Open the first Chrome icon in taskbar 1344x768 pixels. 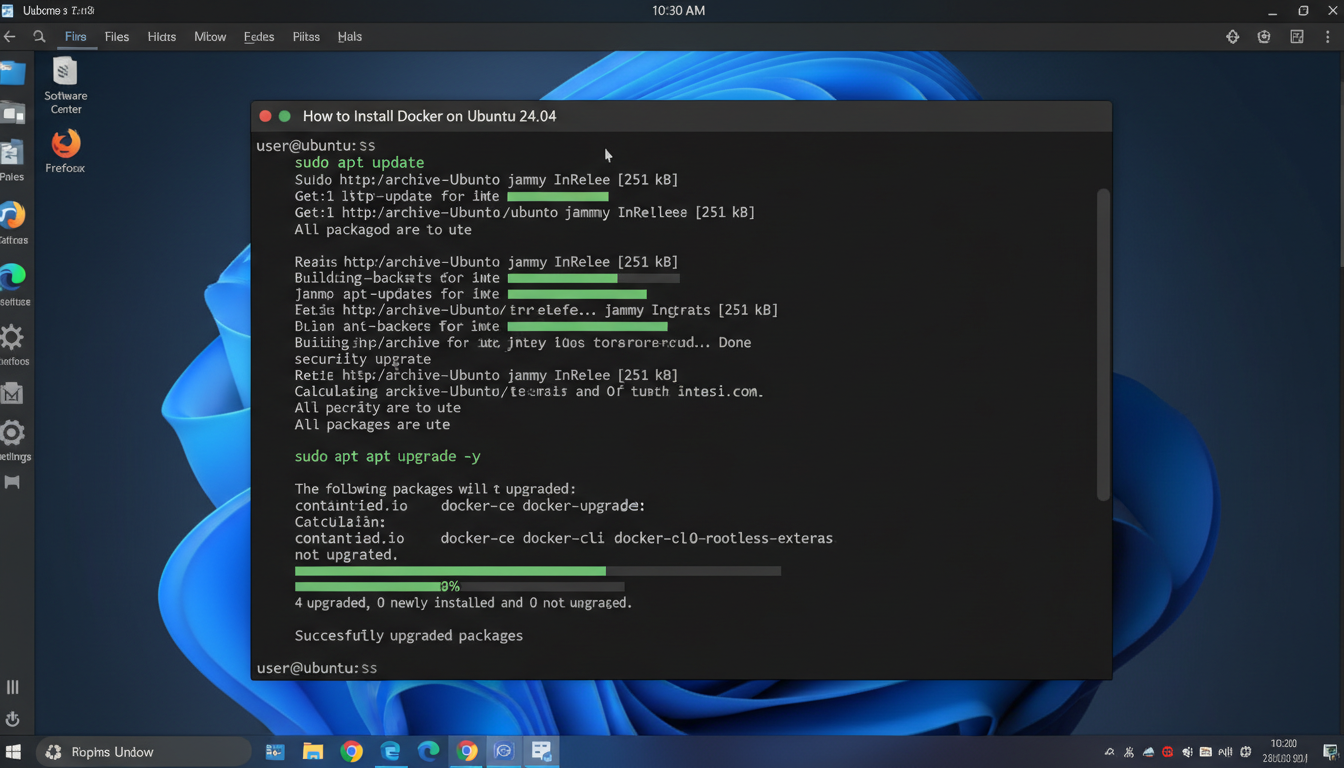pyautogui.click(x=351, y=751)
